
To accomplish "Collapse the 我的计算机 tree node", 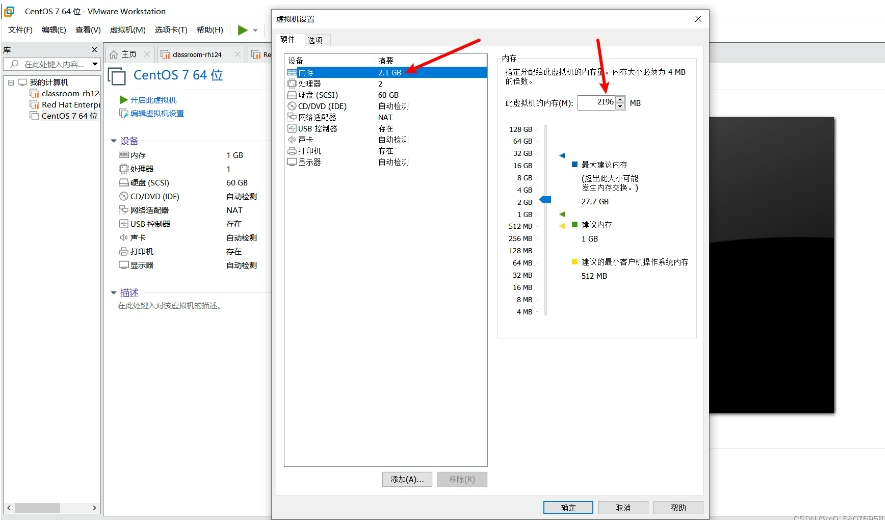I will click(x=11, y=82).
